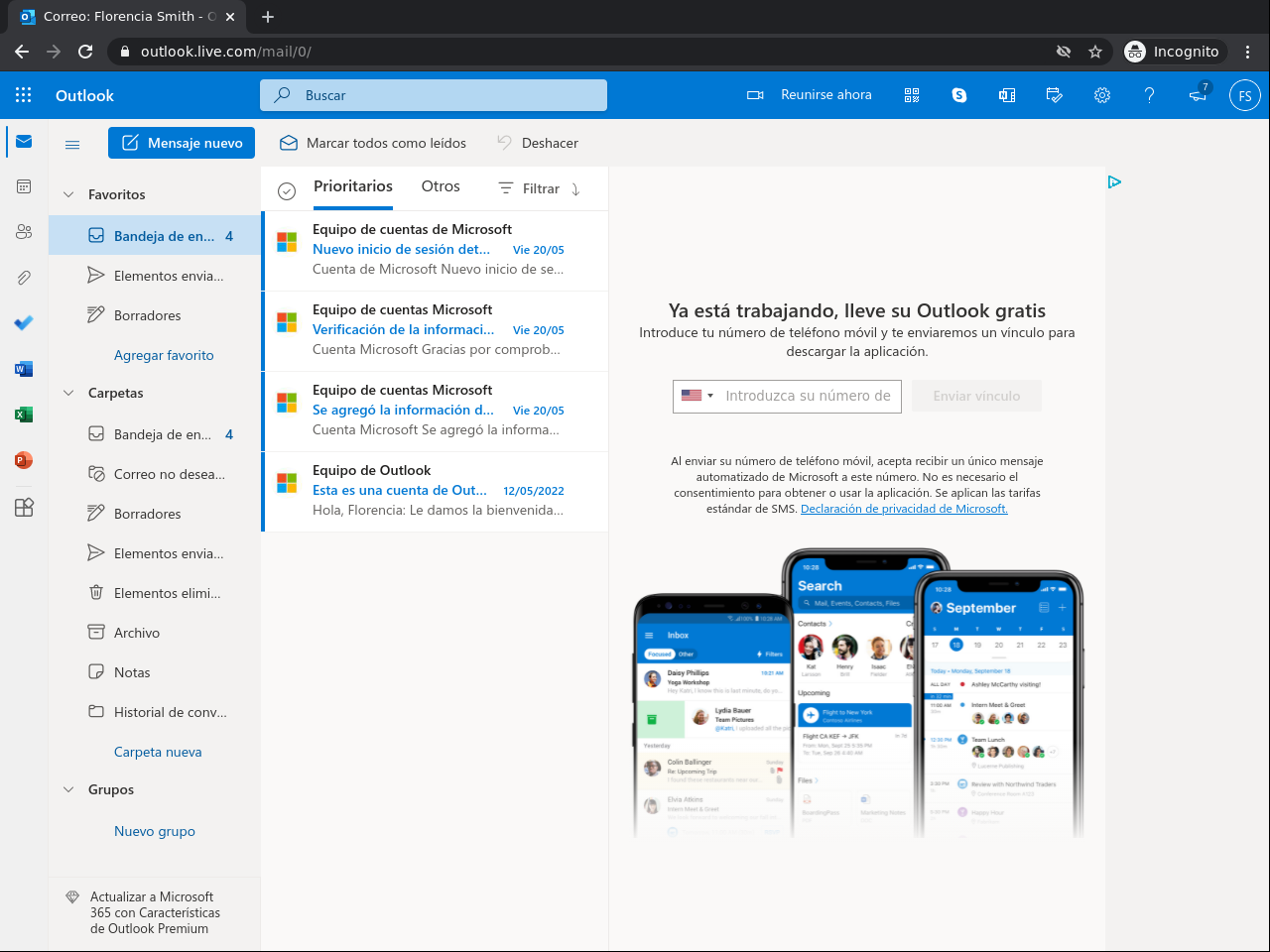This screenshot has height=952, width=1270.
Task: Open Declaración de privacidad de Microsoft link
Action: [904, 509]
